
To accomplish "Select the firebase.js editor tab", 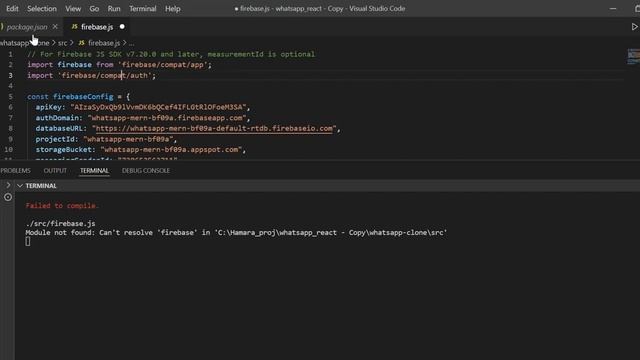I will tap(97, 27).
